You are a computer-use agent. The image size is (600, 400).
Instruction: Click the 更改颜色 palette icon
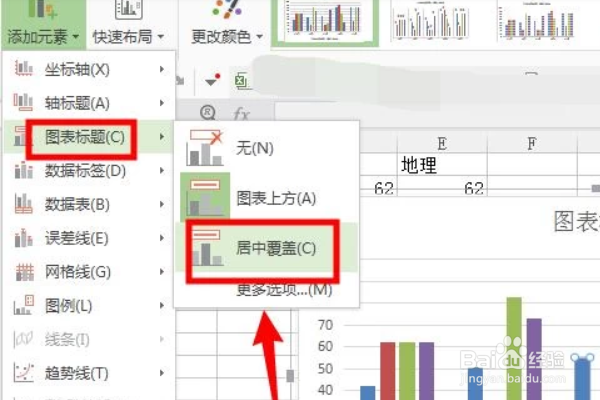point(227,9)
